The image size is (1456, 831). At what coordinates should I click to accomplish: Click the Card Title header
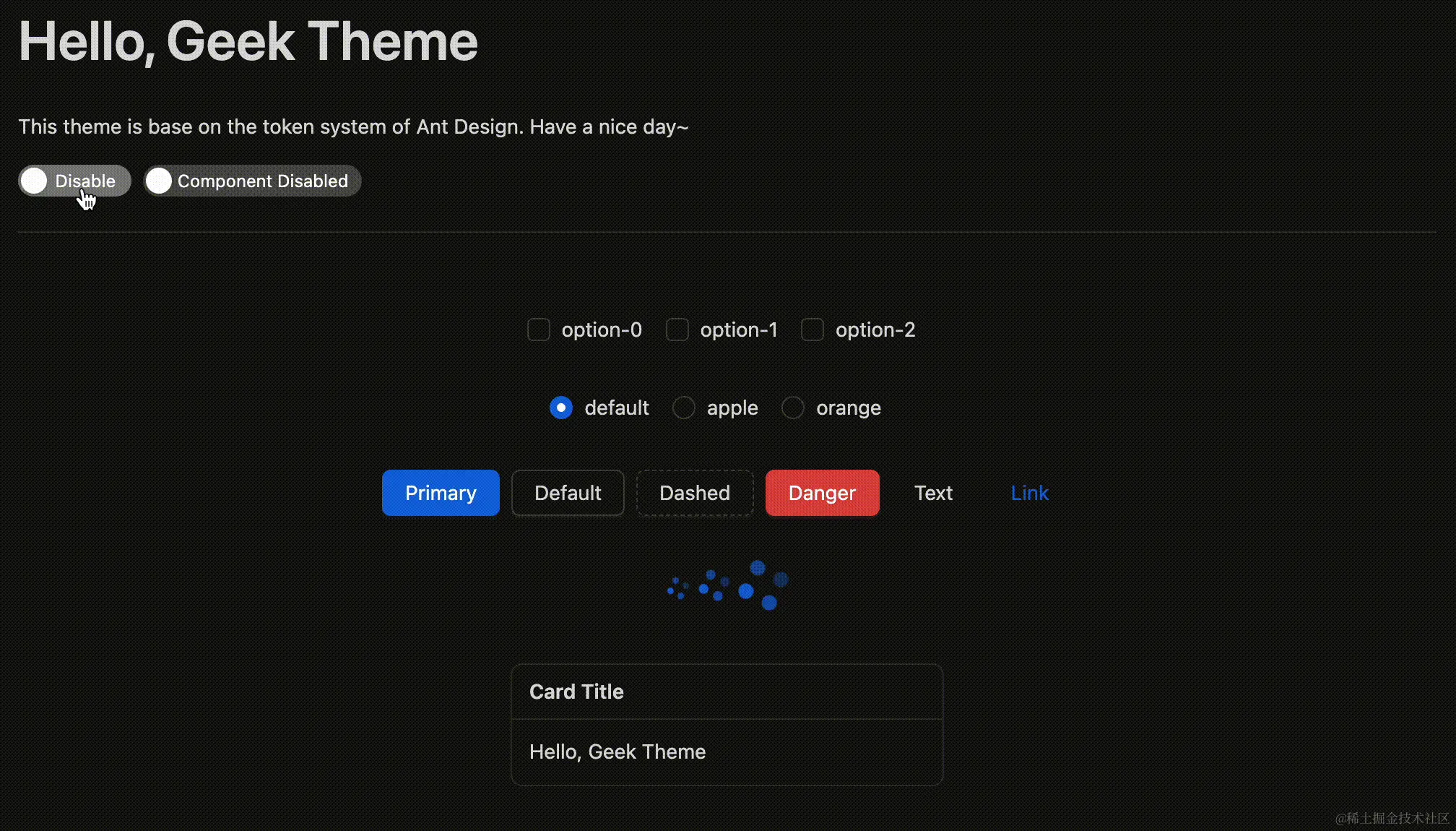coord(576,692)
